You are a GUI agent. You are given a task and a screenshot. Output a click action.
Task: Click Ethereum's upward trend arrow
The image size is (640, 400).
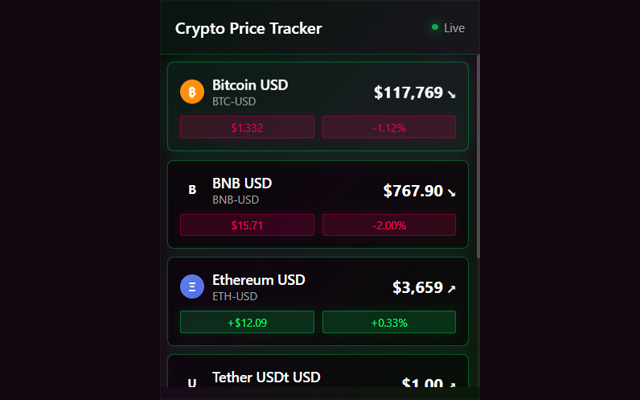(x=451, y=289)
